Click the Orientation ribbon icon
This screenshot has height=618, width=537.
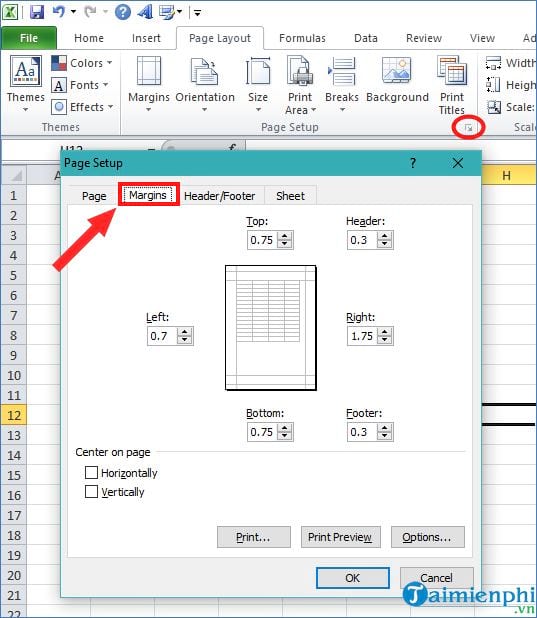[204, 71]
